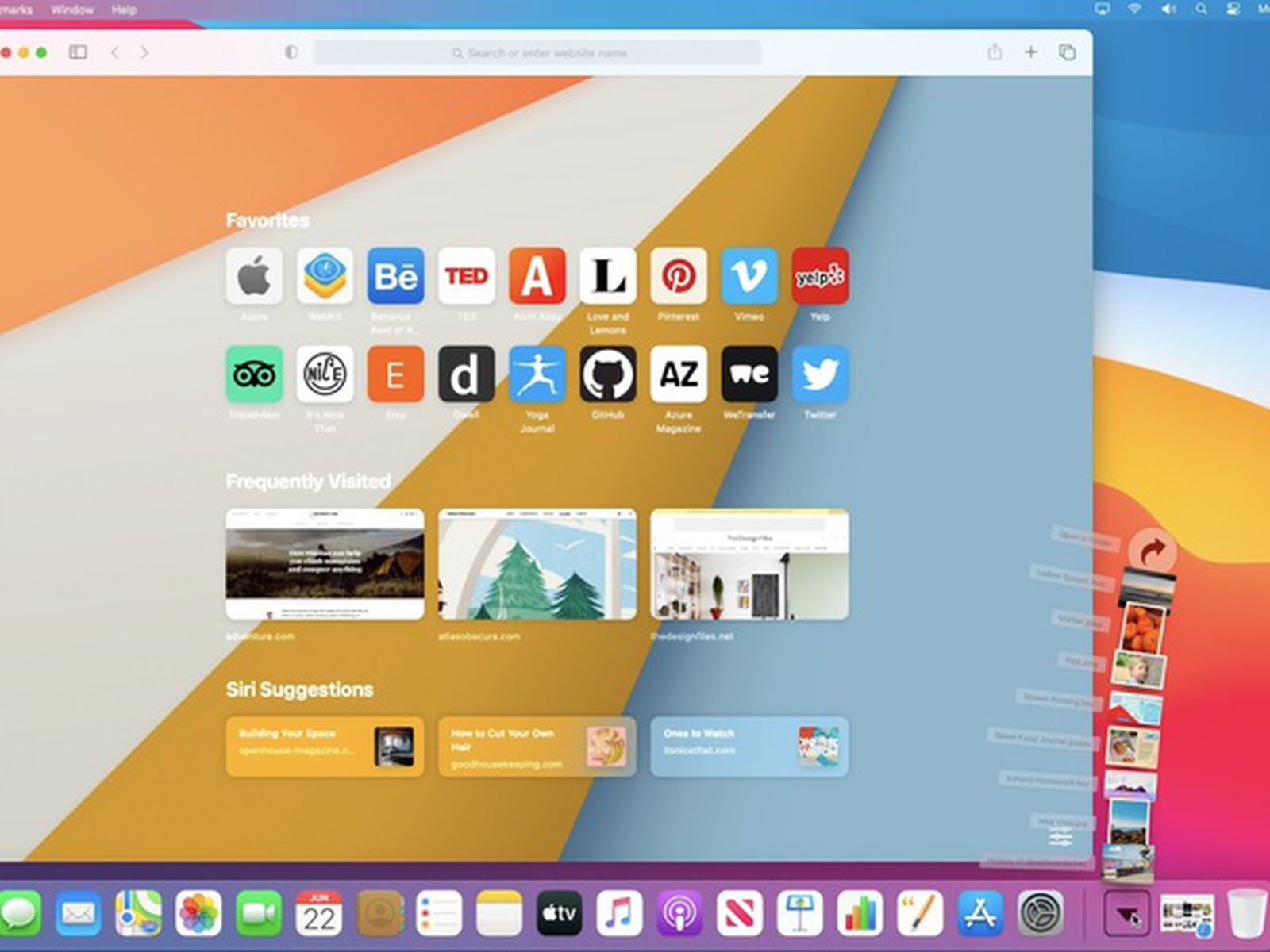Open the GitHub favorite
This screenshot has width=1270, height=952.
click(608, 374)
